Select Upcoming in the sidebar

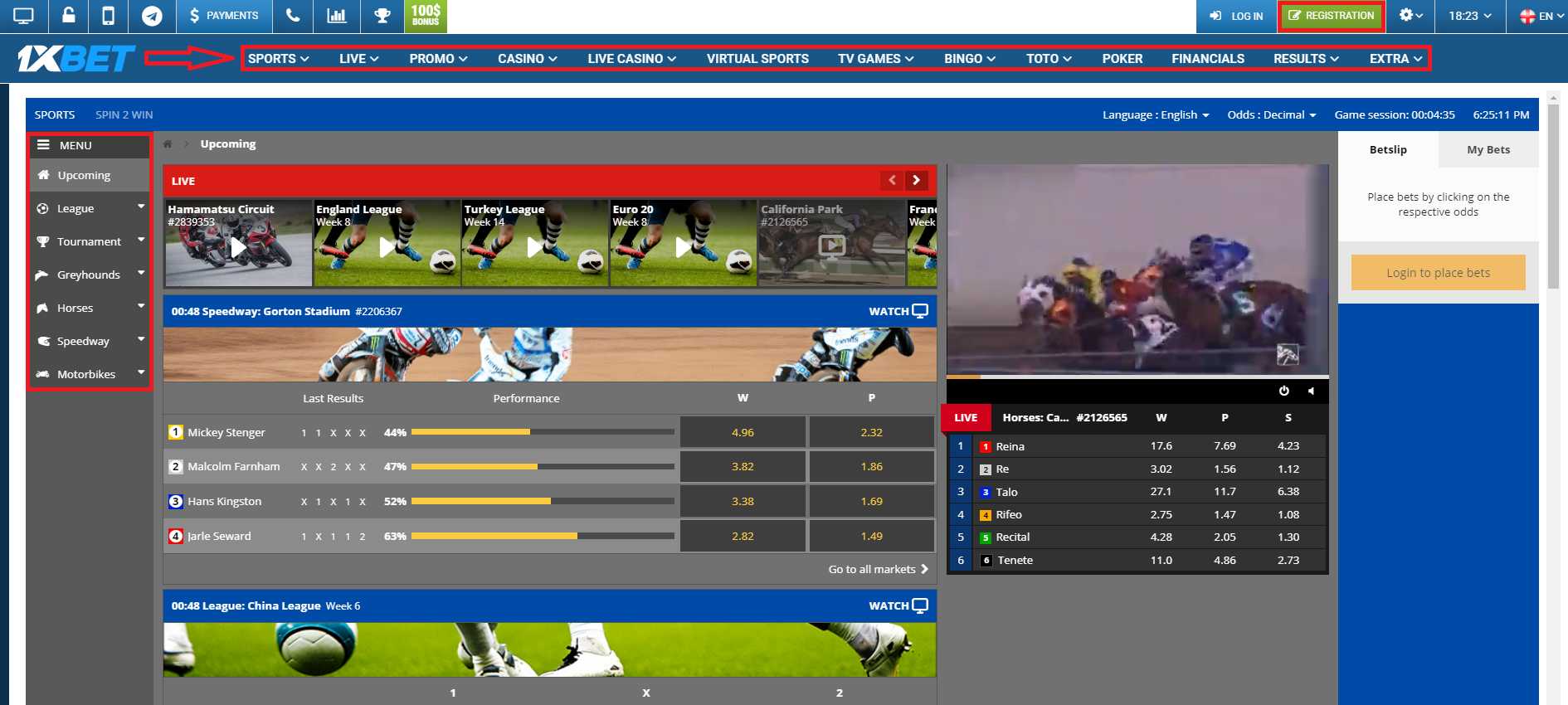[89, 175]
